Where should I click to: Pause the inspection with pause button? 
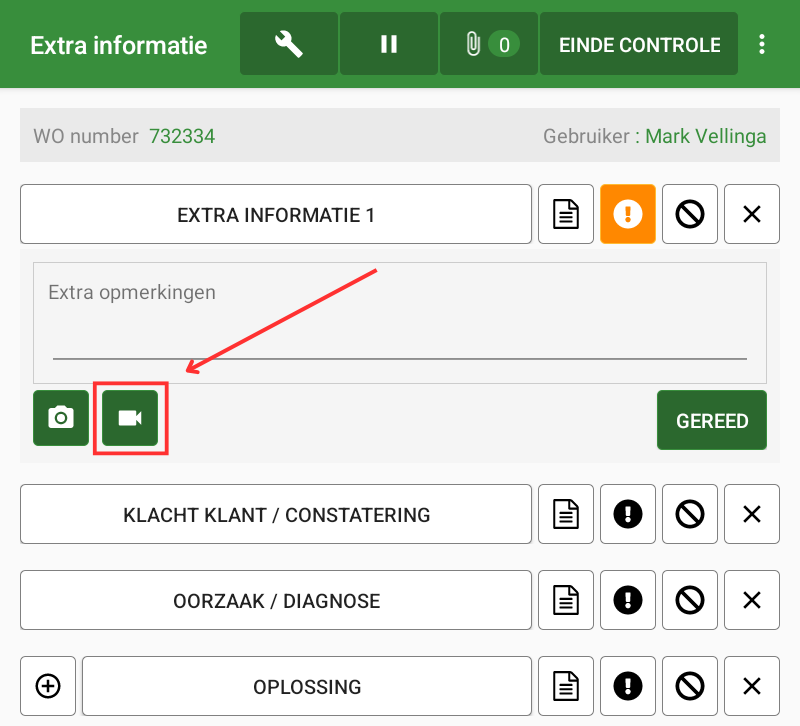[x=389, y=44]
